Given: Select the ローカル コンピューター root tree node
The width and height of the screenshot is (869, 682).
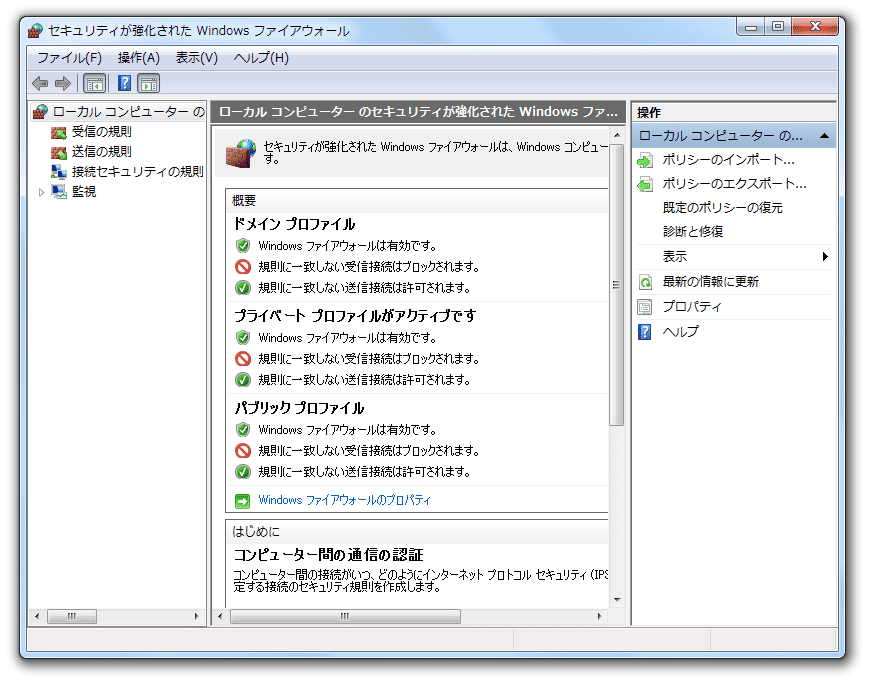Looking at the screenshot, I should (x=129, y=112).
